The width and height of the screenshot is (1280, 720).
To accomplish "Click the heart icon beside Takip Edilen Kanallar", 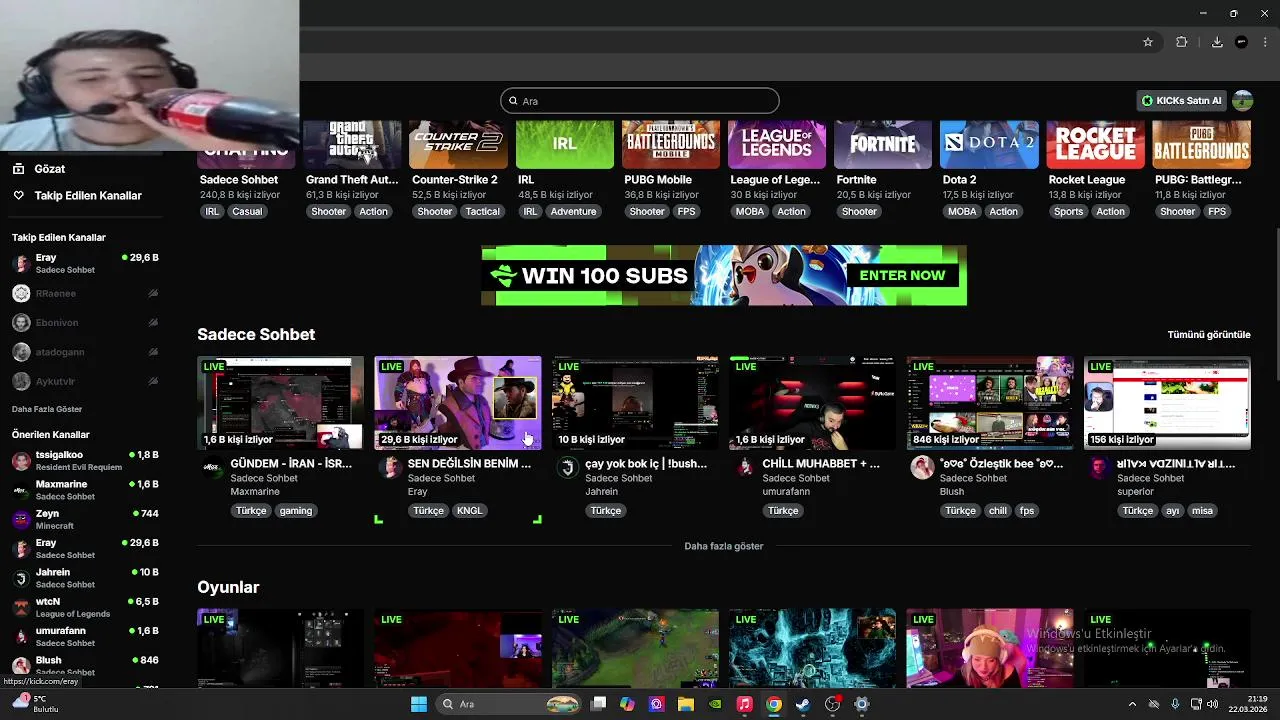I will 18,195.
